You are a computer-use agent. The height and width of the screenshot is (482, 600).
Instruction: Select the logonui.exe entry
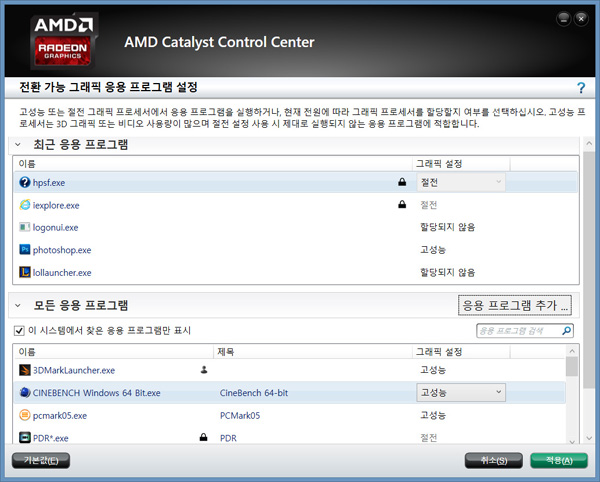click(55, 228)
